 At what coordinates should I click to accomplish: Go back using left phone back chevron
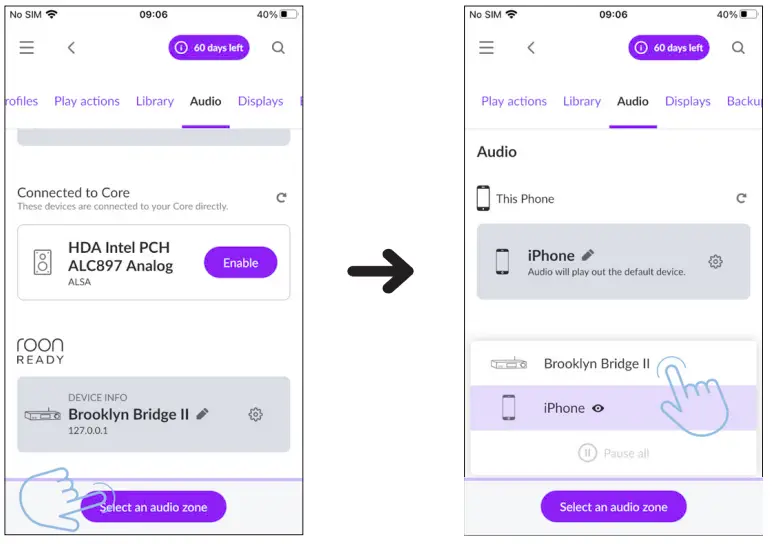(x=71, y=48)
